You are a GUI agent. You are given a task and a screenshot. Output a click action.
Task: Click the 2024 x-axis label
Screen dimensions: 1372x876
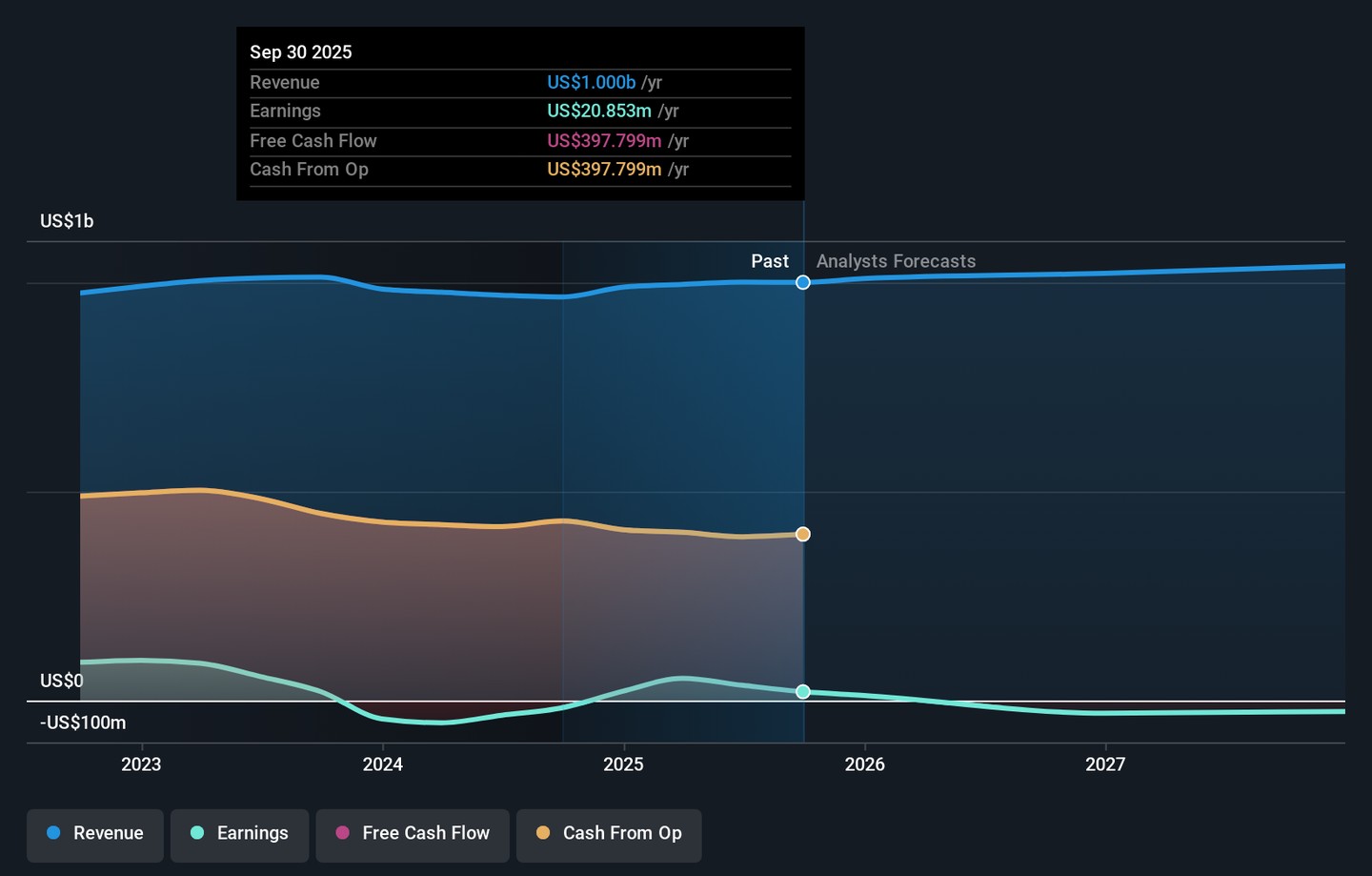(x=383, y=764)
